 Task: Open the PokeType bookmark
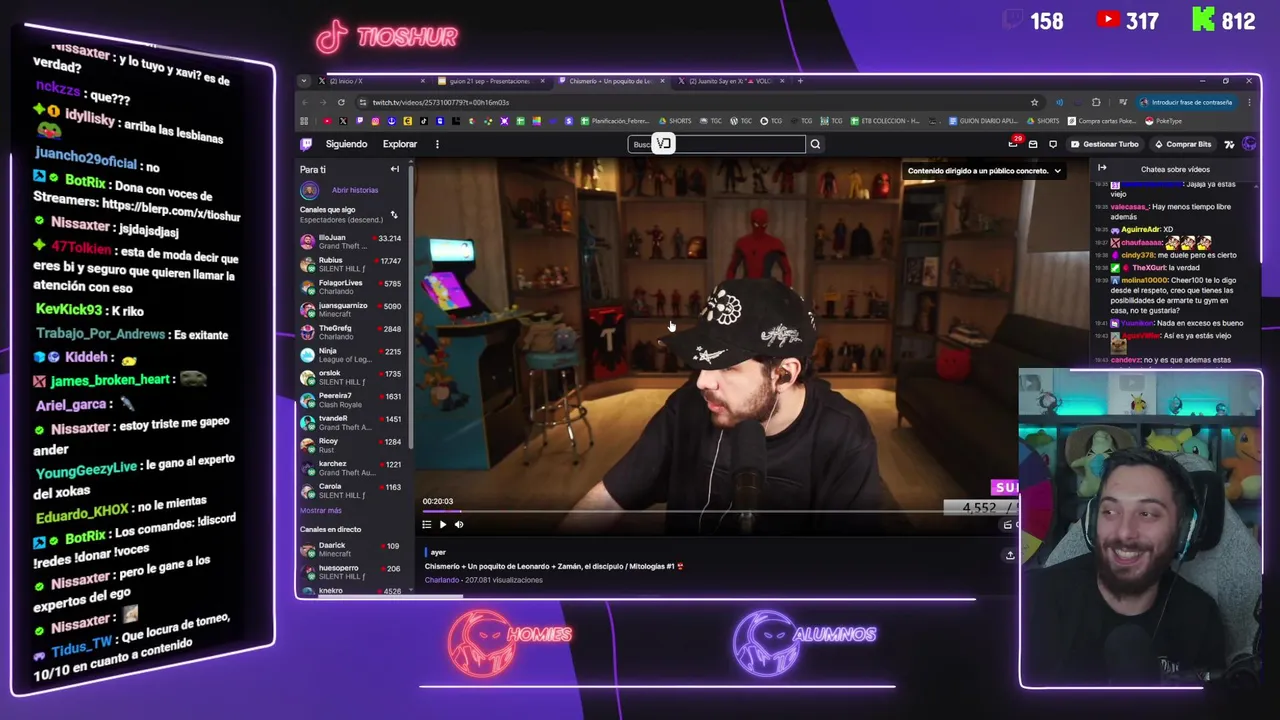pyautogui.click(x=1164, y=121)
